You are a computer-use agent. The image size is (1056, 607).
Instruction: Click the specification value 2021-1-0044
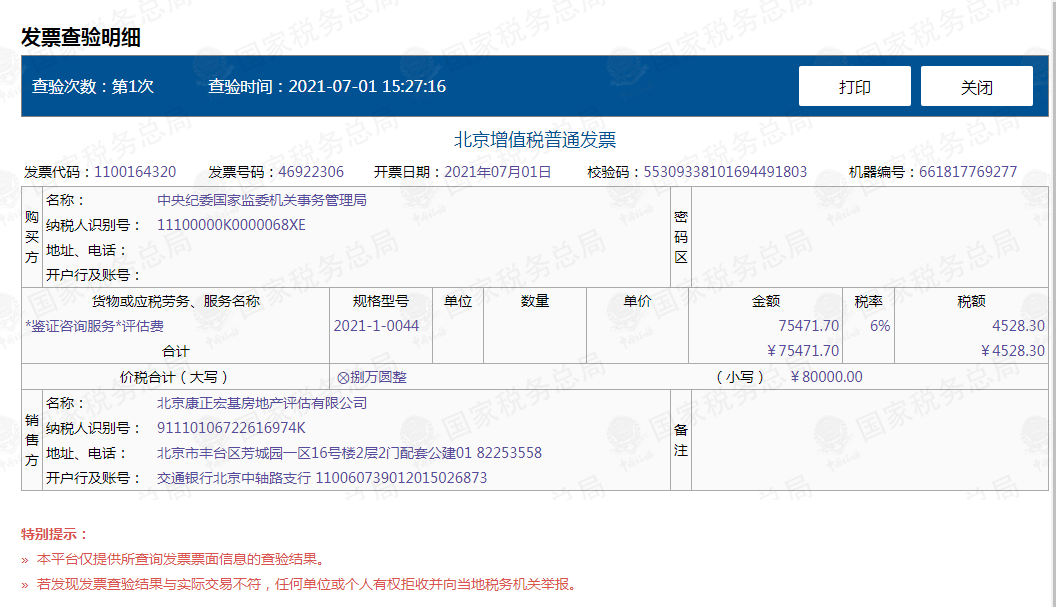click(376, 326)
